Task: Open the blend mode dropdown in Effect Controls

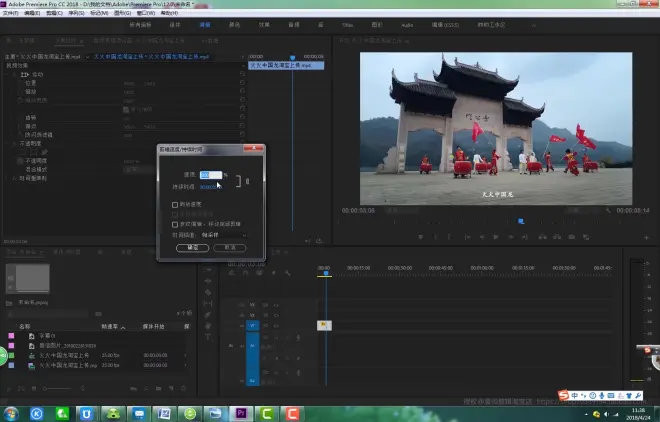Action: 139,170
